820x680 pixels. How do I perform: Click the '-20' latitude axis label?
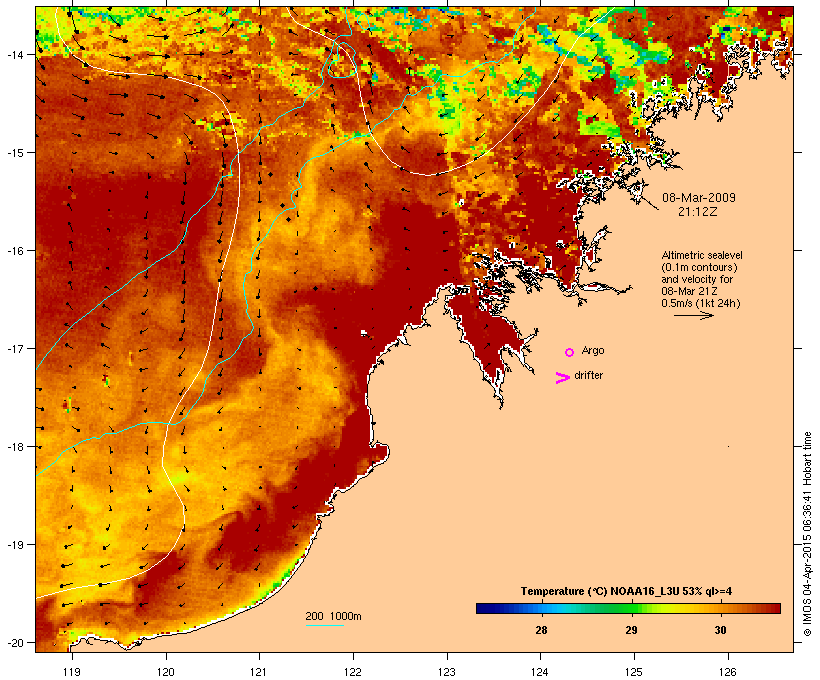pos(15,643)
